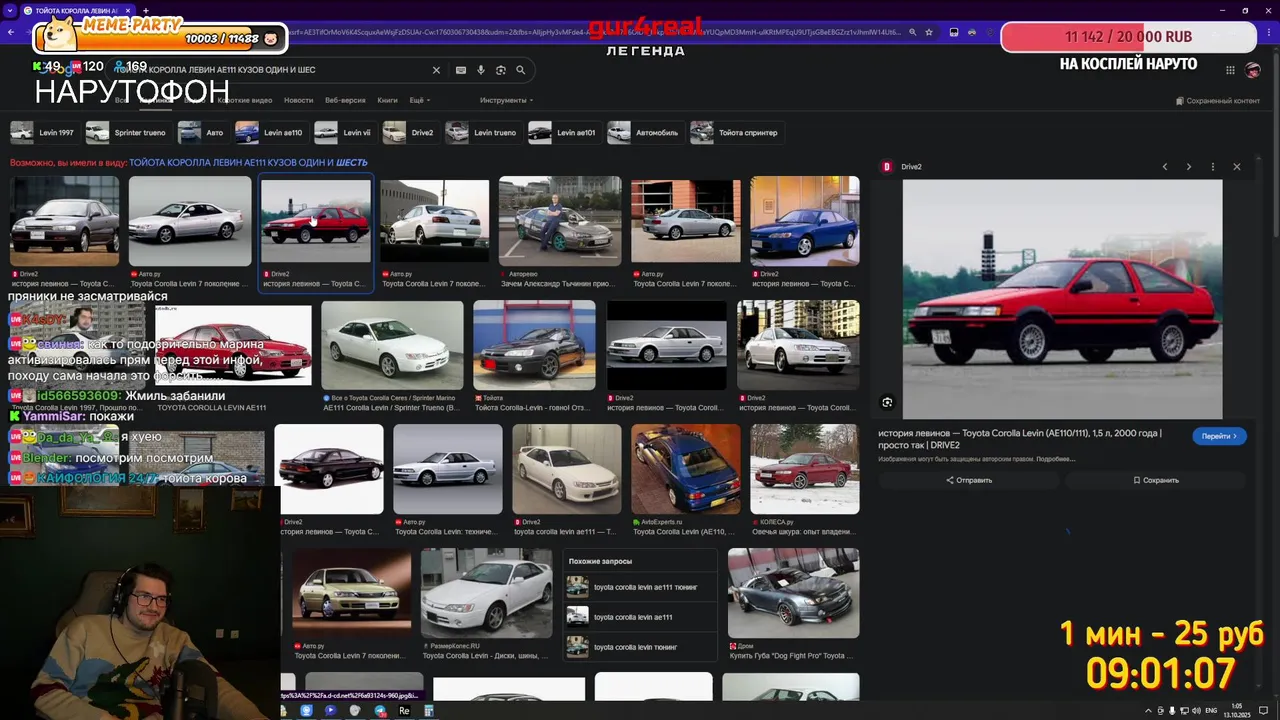
Task: Open the blue Levin Drive2 thumbnail
Action: 805,221
